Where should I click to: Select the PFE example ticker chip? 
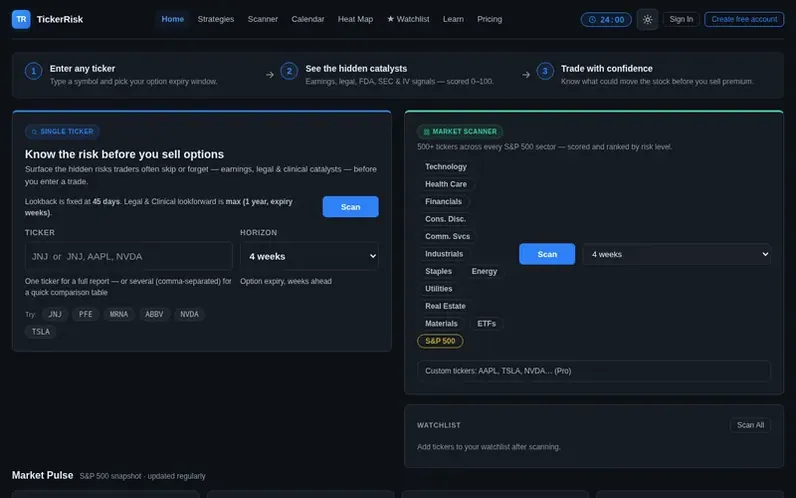click(85, 314)
